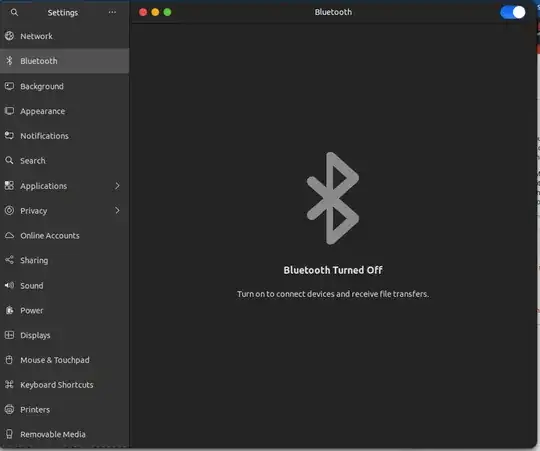Click the Bluetooth title in header bar
The height and width of the screenshot is (451, 540).
[x=333, y=12]
